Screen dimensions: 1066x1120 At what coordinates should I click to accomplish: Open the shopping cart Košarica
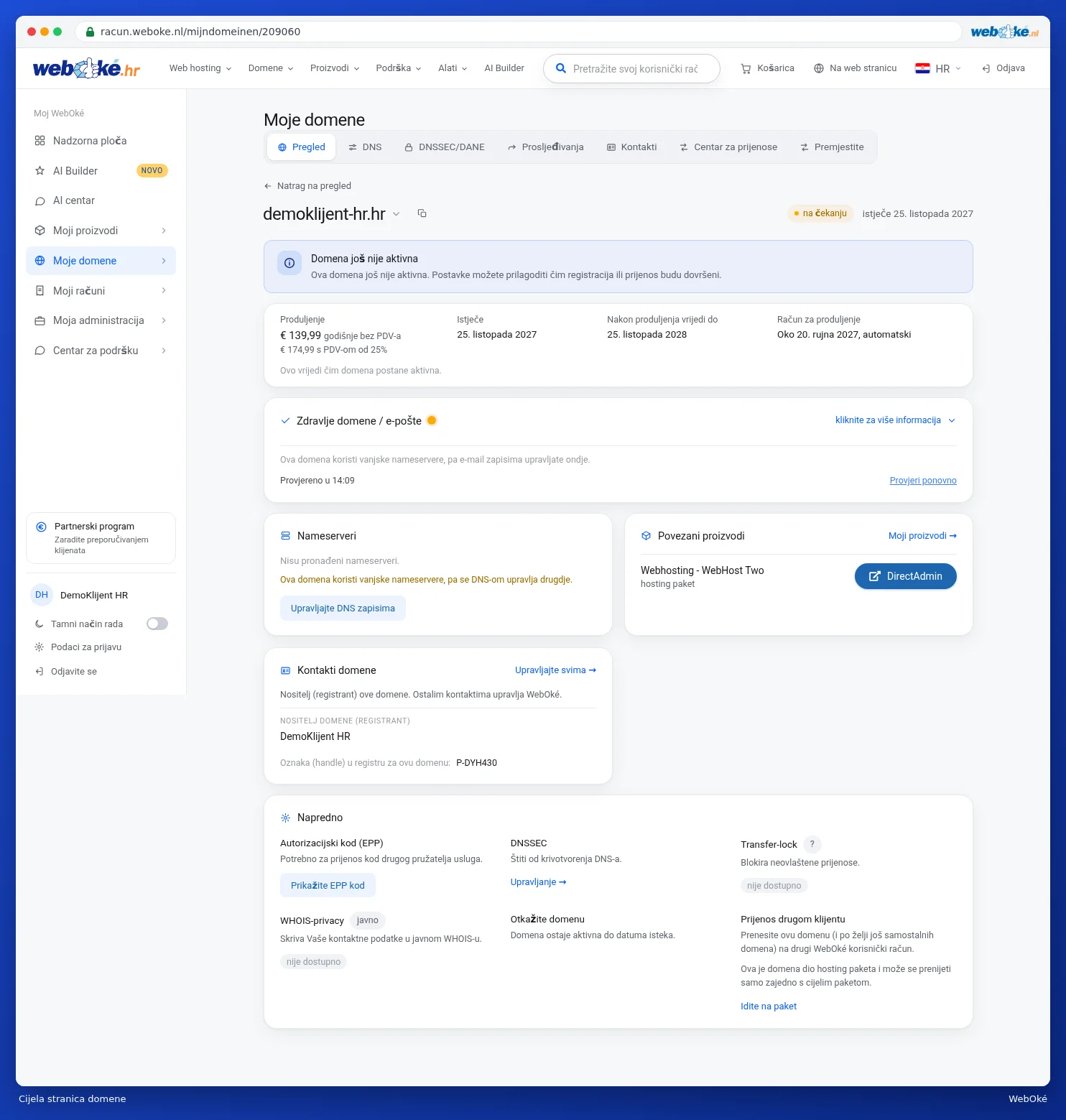[x=767, y=68]
